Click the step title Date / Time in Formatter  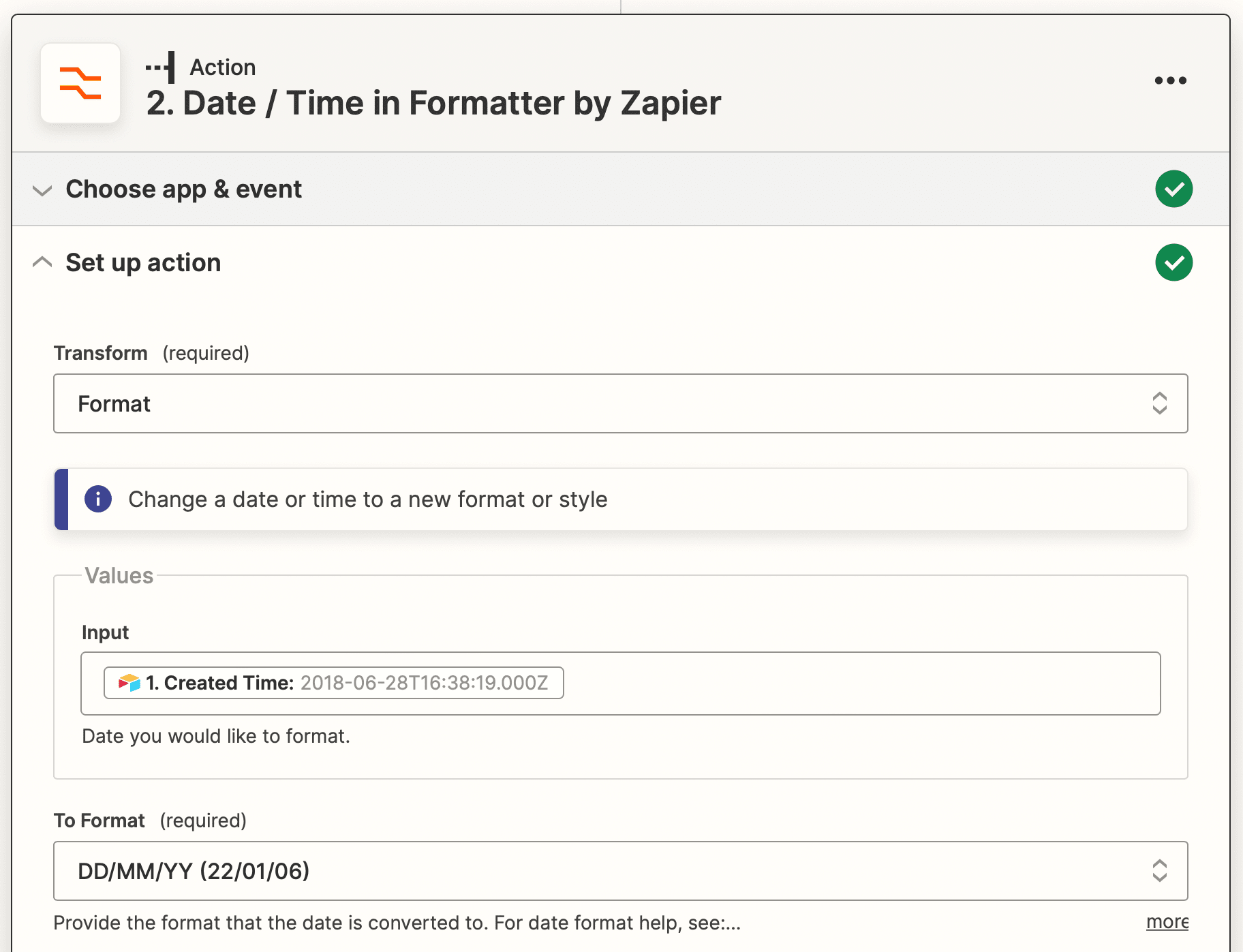[x=433, y=104]
